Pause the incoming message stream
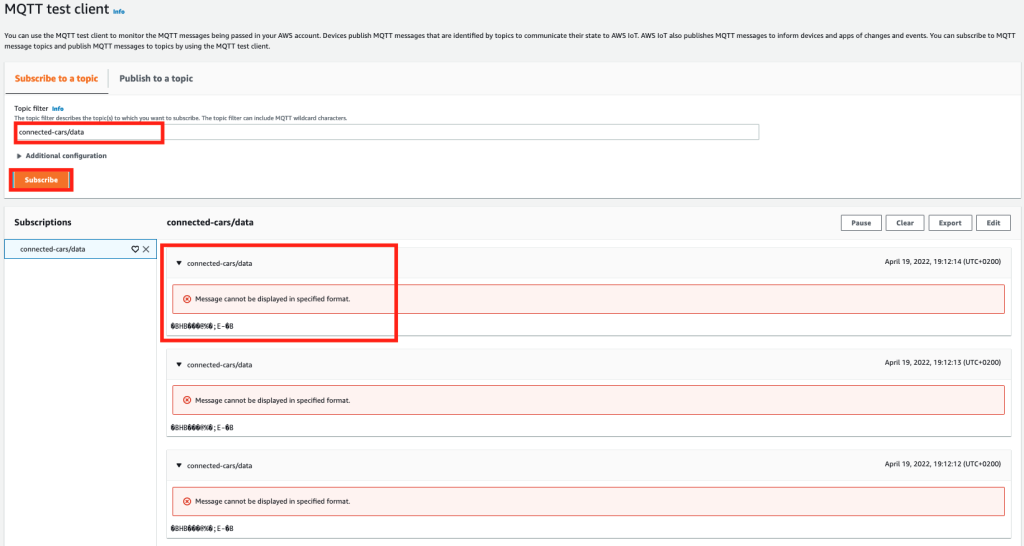The image size is (1024, 546). [x=861, y=223]
